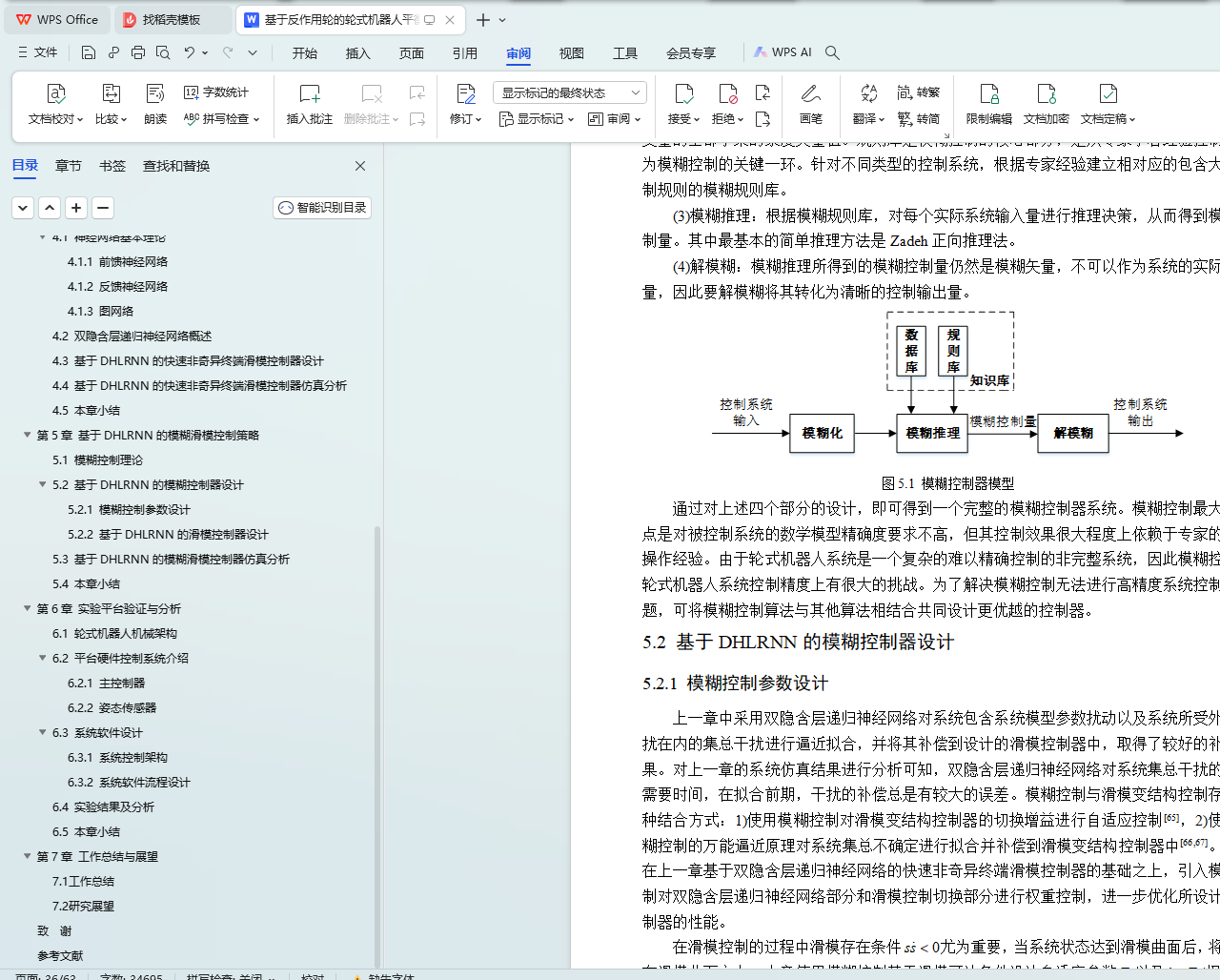Screen dimensions: 1220x980
Task: Open the 工具 ribbon tab
Action: pos(625,53)
